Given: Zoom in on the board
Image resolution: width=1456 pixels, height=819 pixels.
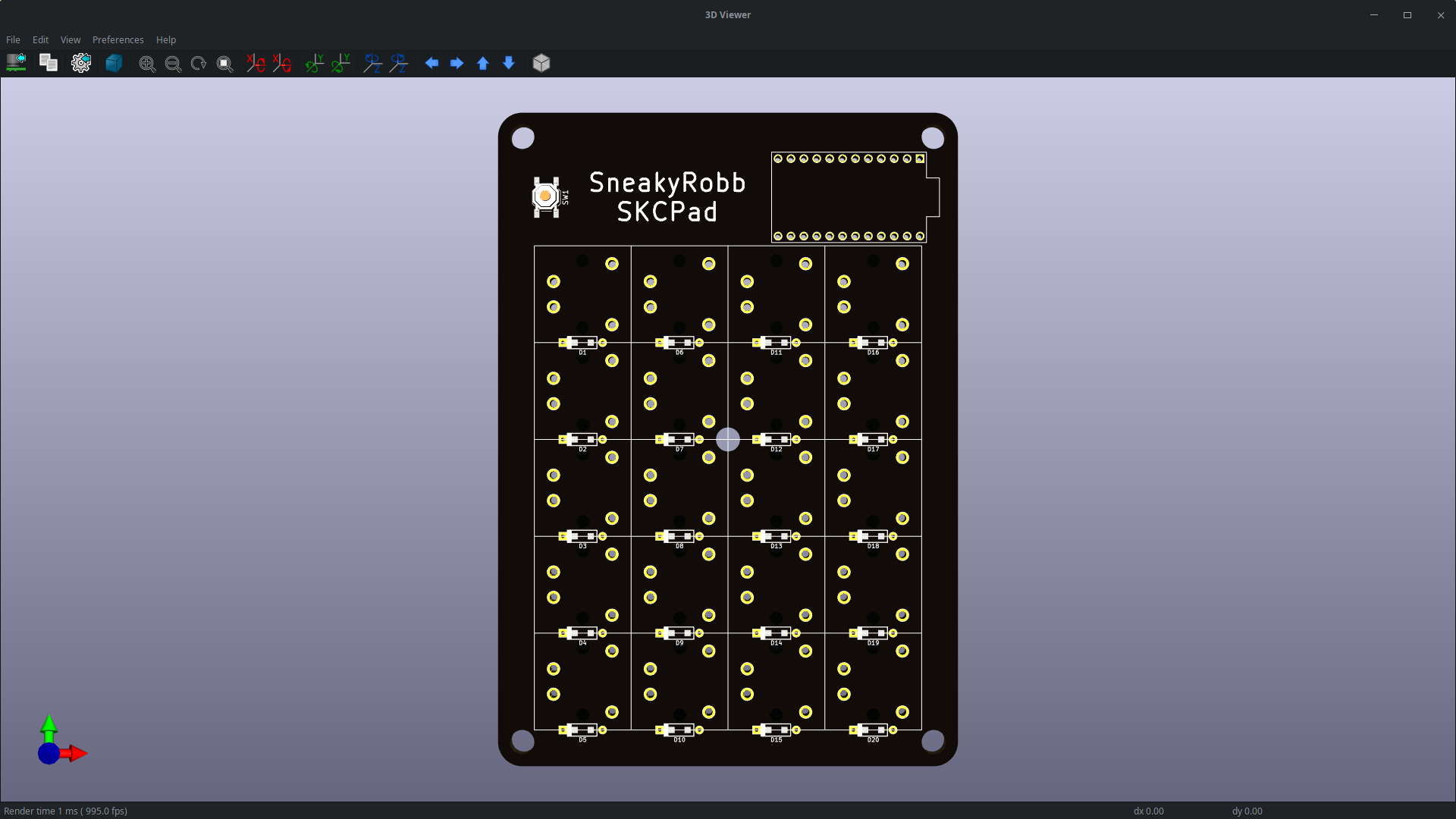Looking at the screenshot, I should point(147,63).
